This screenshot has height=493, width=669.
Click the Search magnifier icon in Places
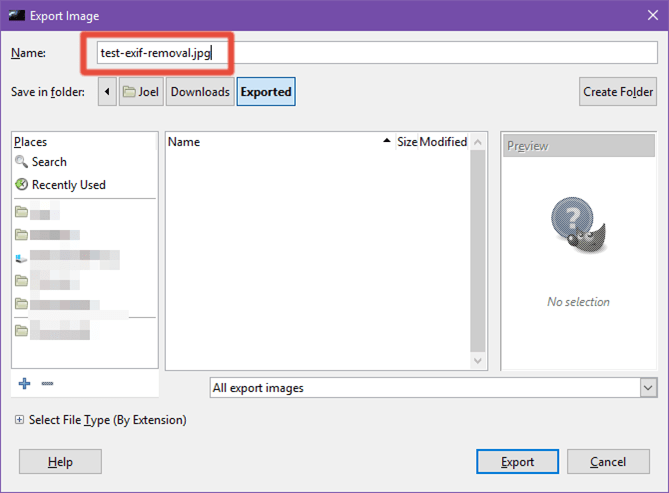(x=21, y=162)
